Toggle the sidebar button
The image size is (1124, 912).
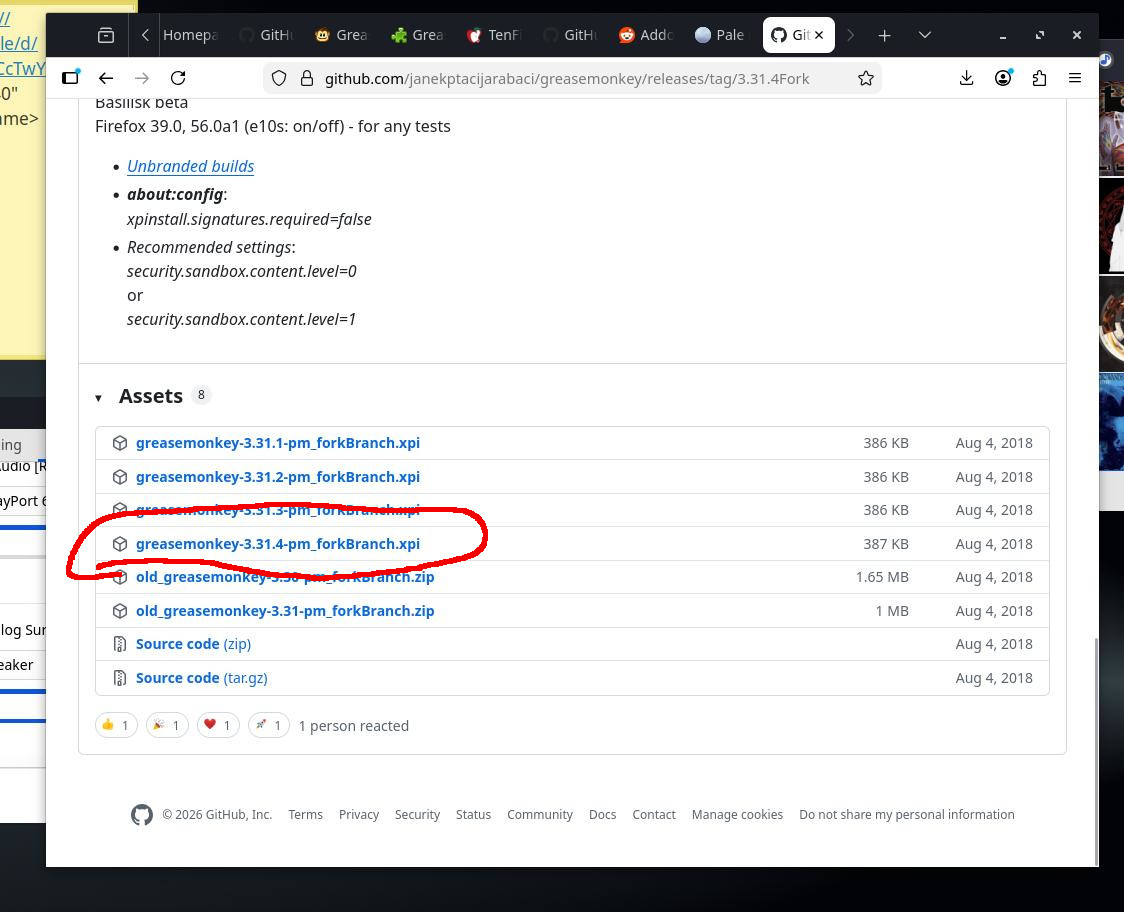70,77
